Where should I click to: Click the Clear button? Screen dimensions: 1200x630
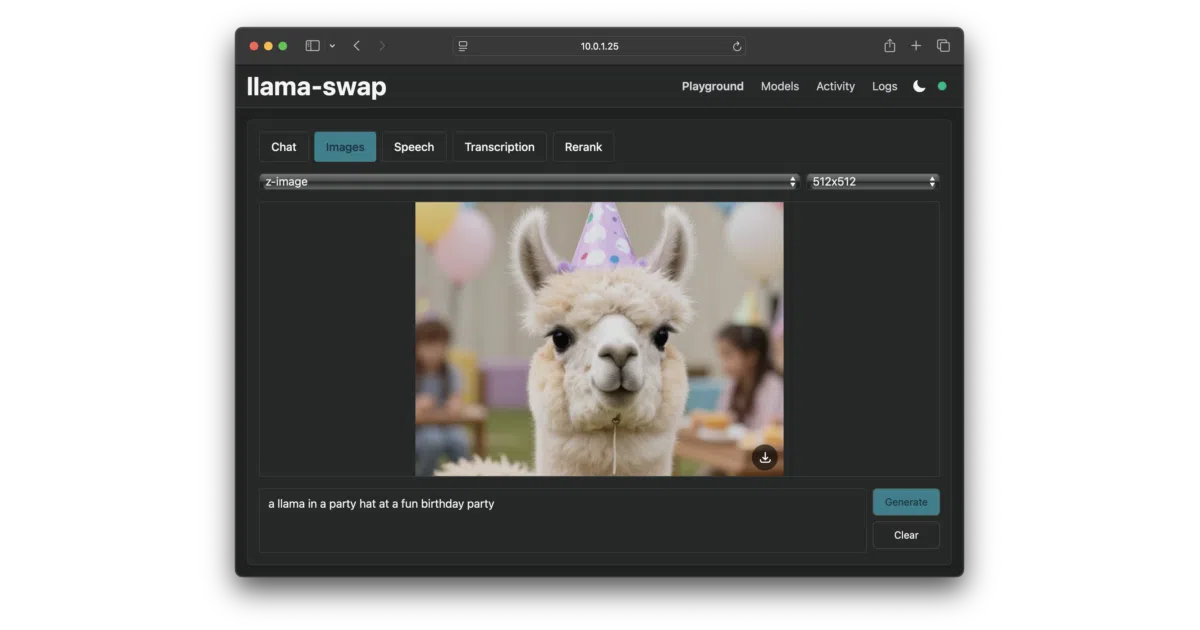point(906,535)
